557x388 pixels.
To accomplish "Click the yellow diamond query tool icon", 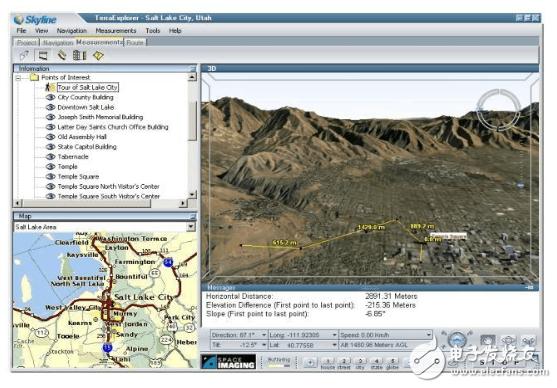I will pyautogui.click(x=98, y=55).
